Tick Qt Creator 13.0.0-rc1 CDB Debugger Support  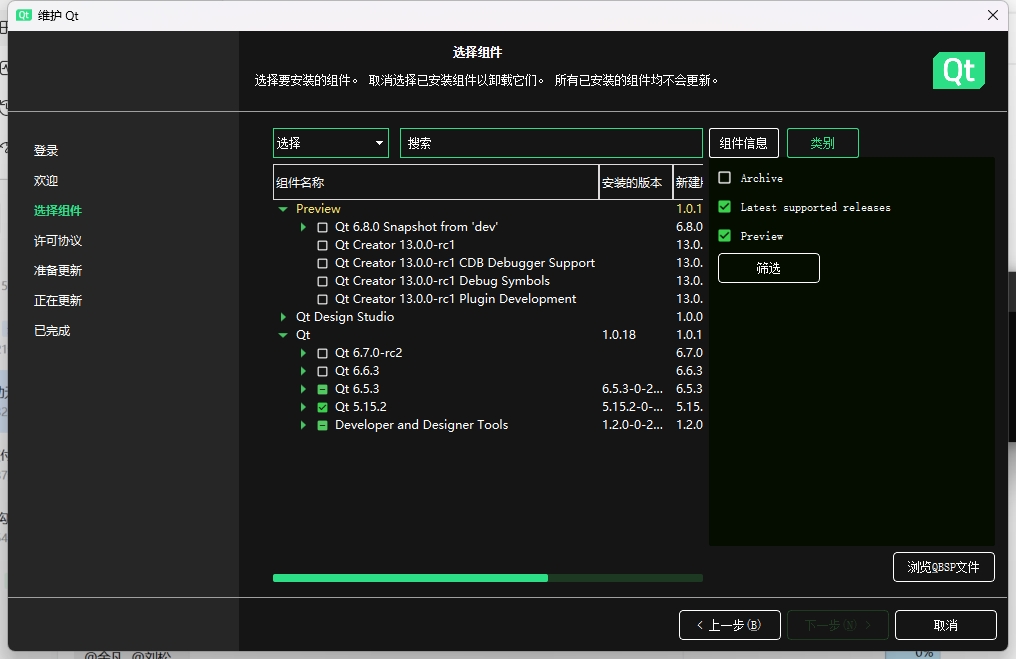pos(322,264)
